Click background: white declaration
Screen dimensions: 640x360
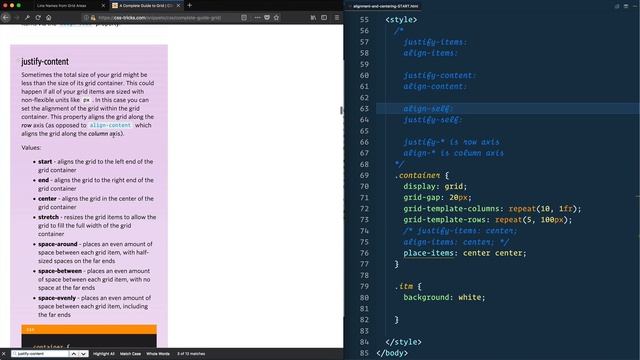(x=444, y=298)
